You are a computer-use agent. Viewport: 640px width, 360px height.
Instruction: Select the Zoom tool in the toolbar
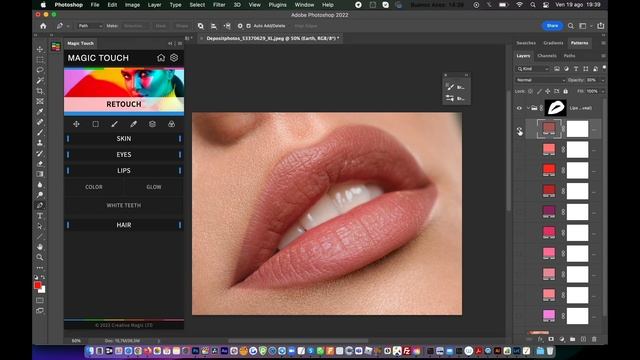[40, 258]
